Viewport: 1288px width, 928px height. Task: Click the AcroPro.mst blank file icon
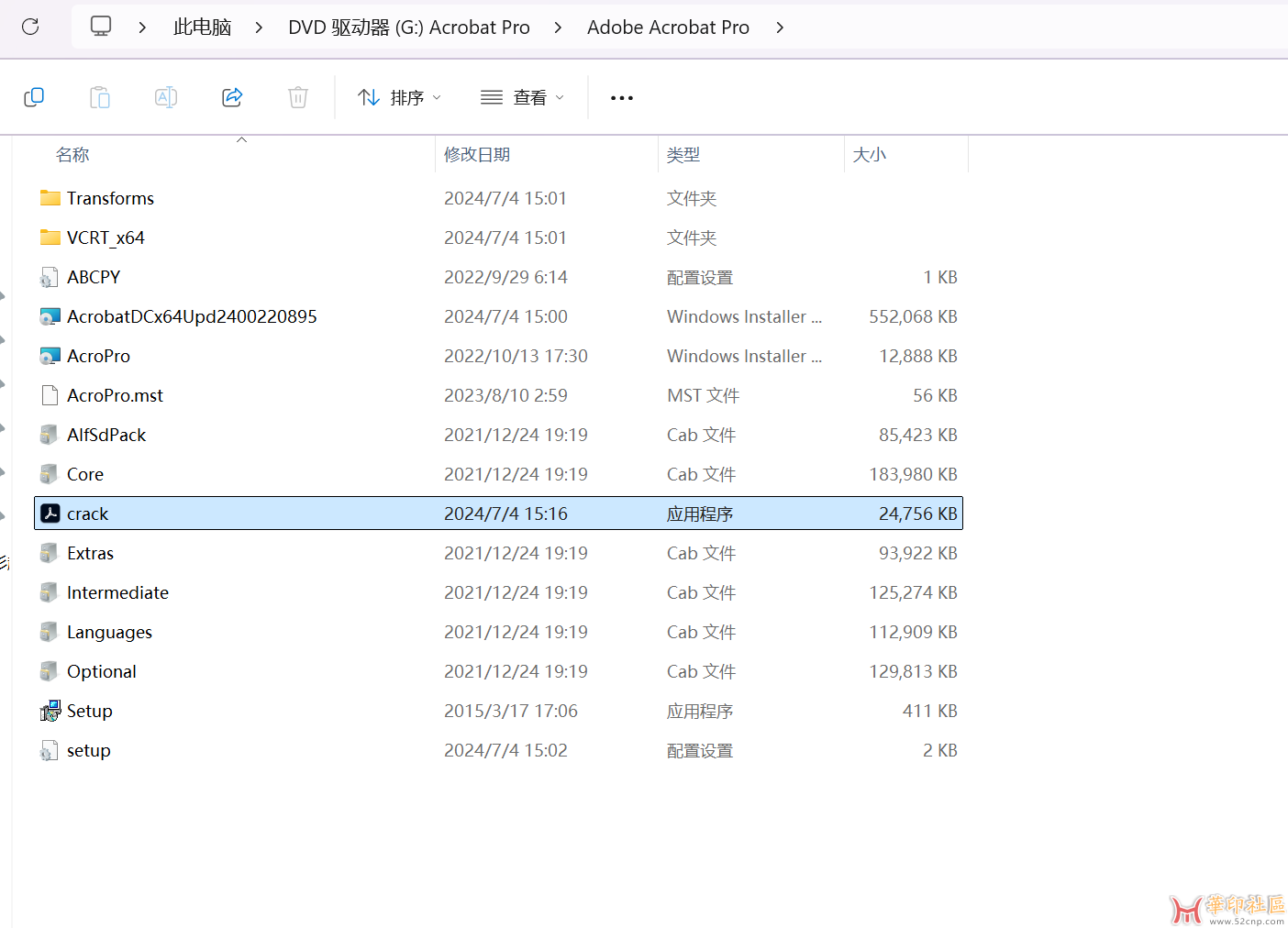click(50, 395)
